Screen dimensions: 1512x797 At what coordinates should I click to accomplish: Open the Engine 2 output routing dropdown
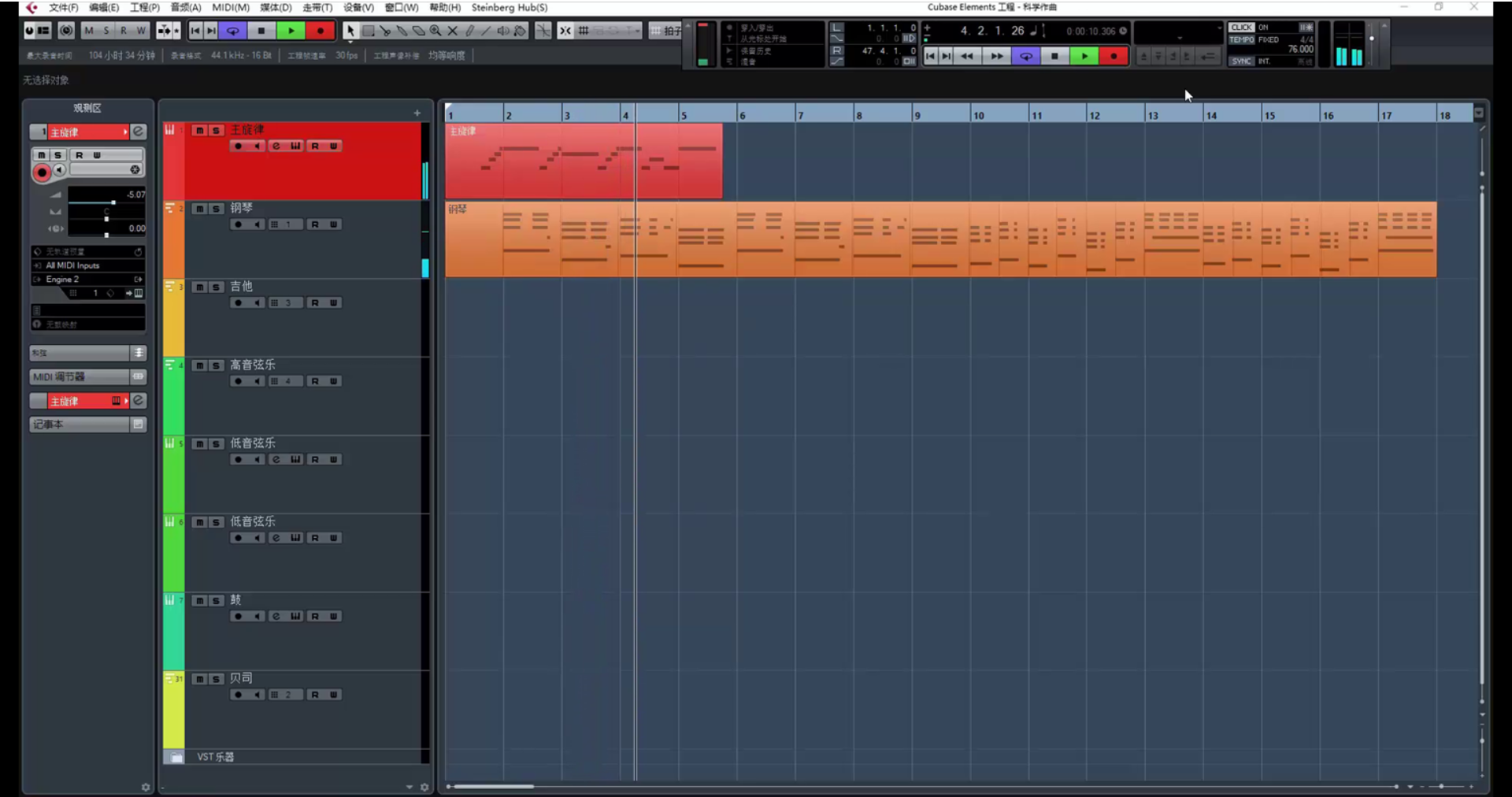coord(87,279)
